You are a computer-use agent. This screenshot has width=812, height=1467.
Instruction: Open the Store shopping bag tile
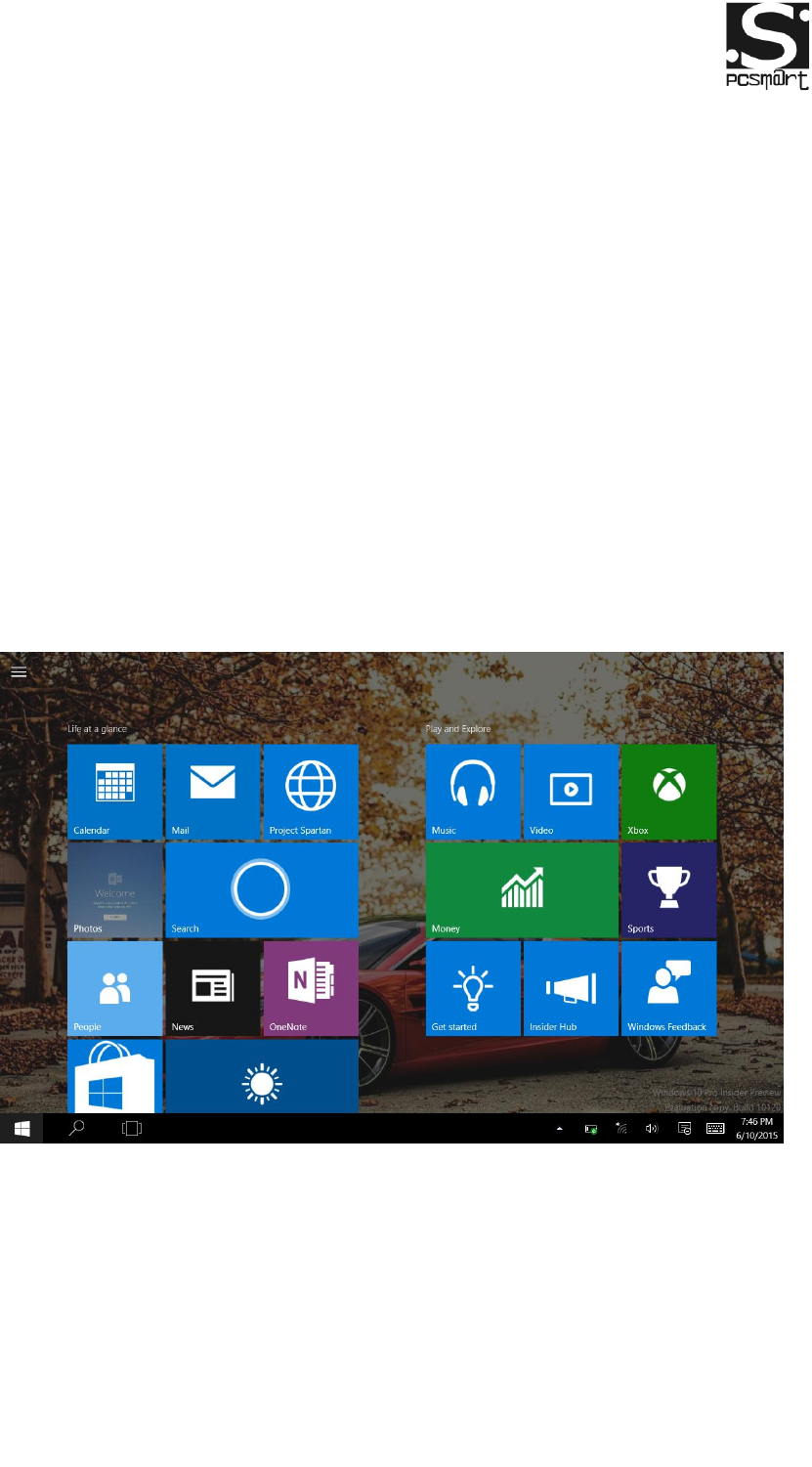114,1076
